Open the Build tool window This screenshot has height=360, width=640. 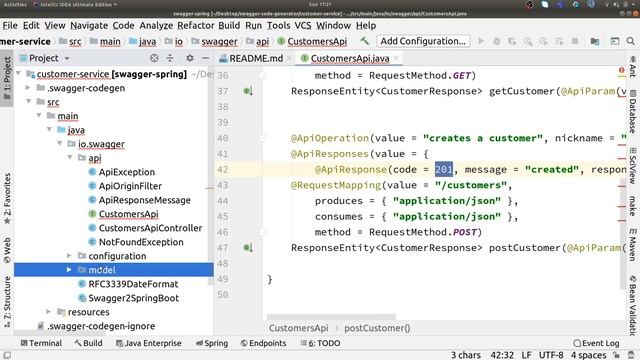[x=88, y=343]
